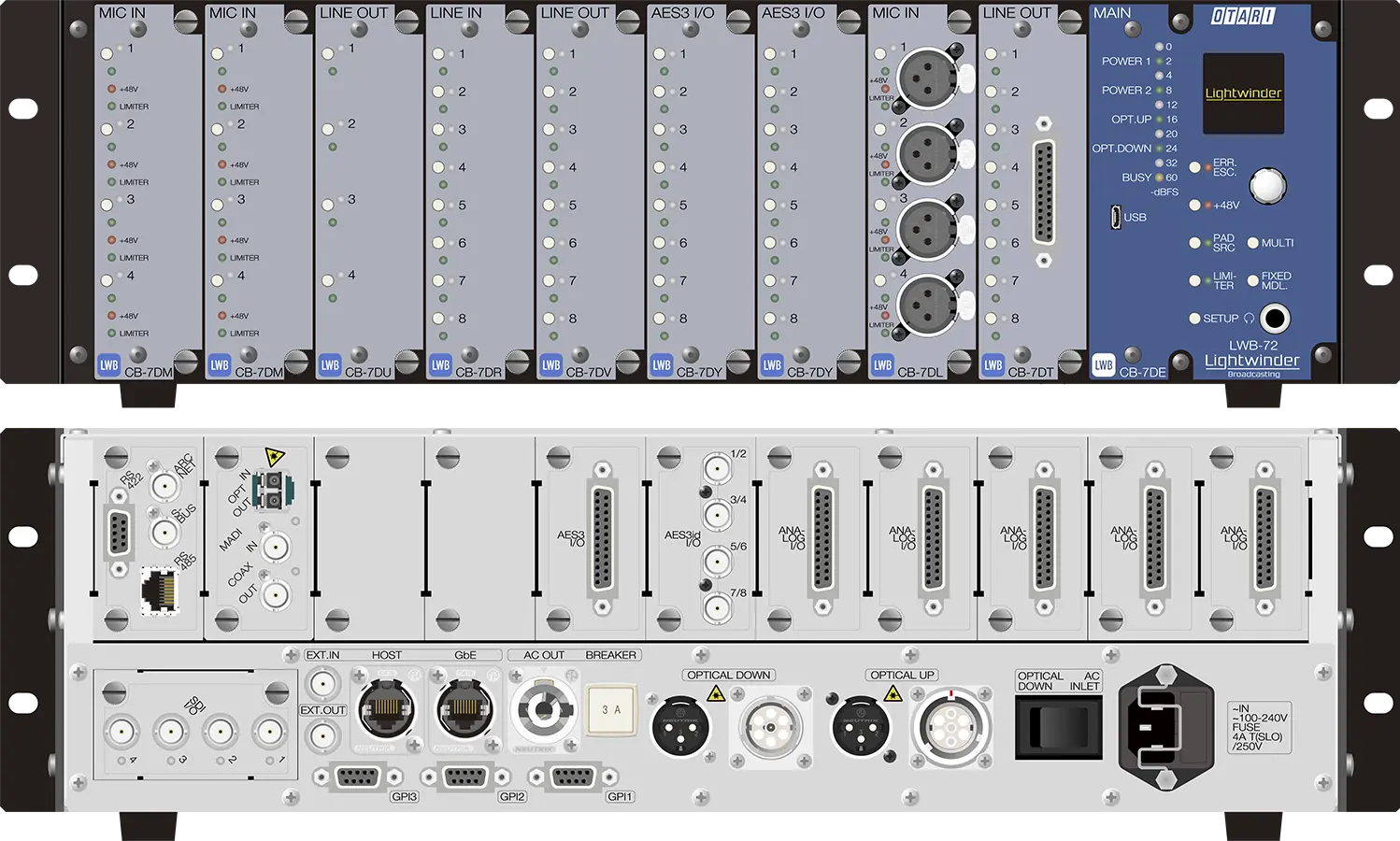Click the AES3id 7/8 BNC connector
The image size is (1400, 841).
[718, 608]
